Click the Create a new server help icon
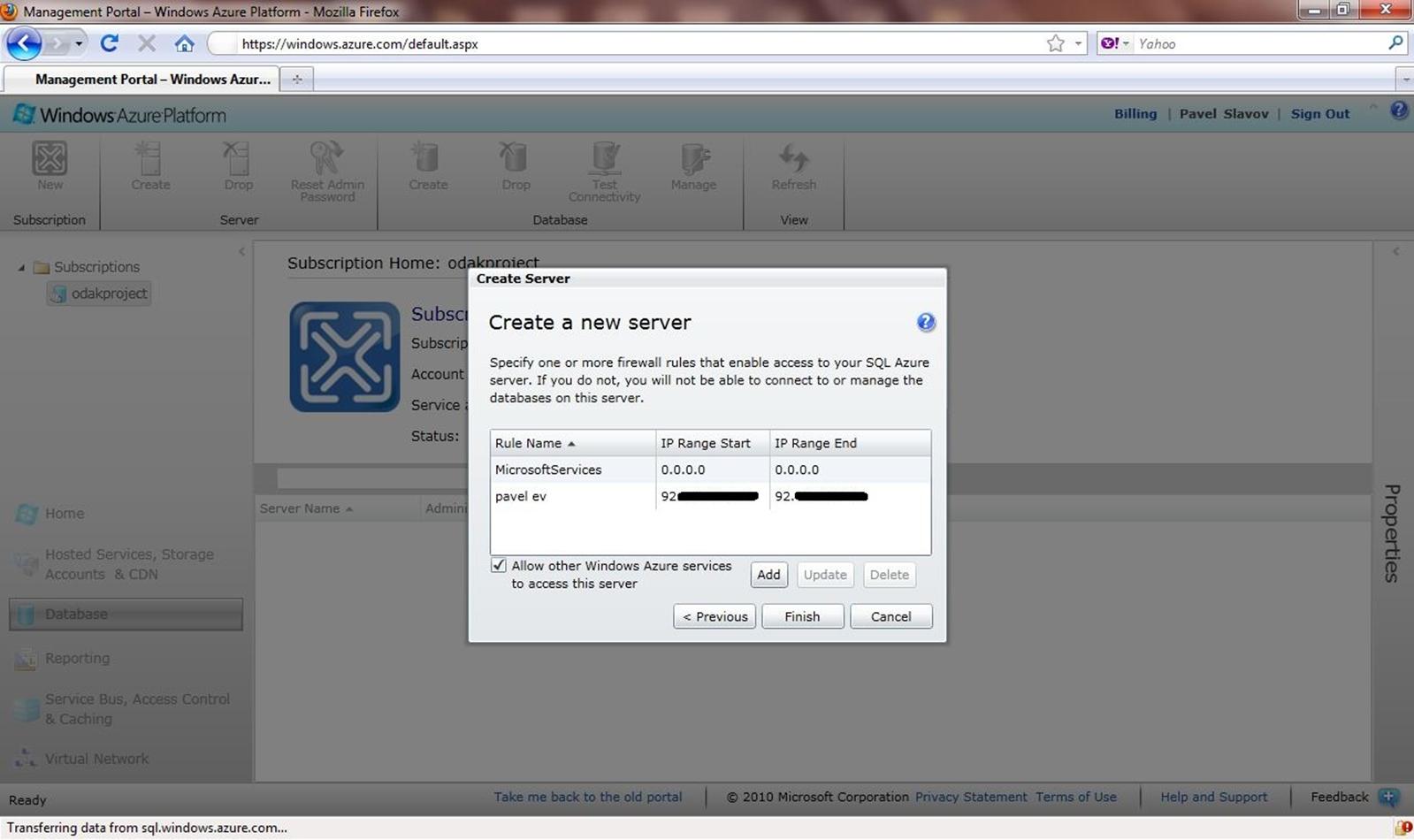 coord(926,322)
